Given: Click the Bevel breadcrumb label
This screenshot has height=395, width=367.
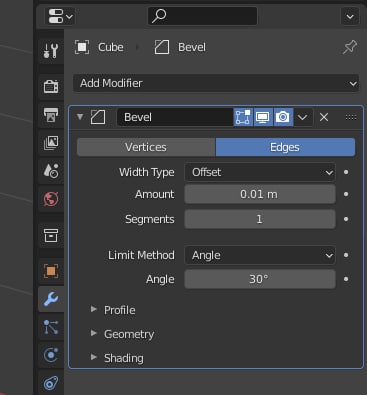Looking at the screenshot, I should coord(192,47).
